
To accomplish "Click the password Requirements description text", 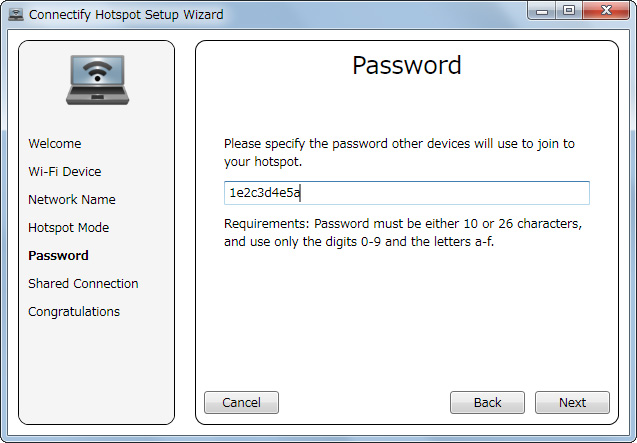I will 403,232.
